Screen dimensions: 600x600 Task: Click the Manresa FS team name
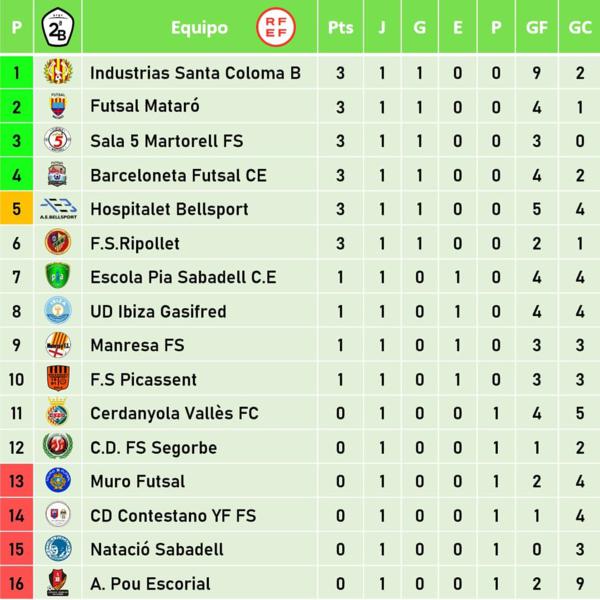click(x=137, y=345)
